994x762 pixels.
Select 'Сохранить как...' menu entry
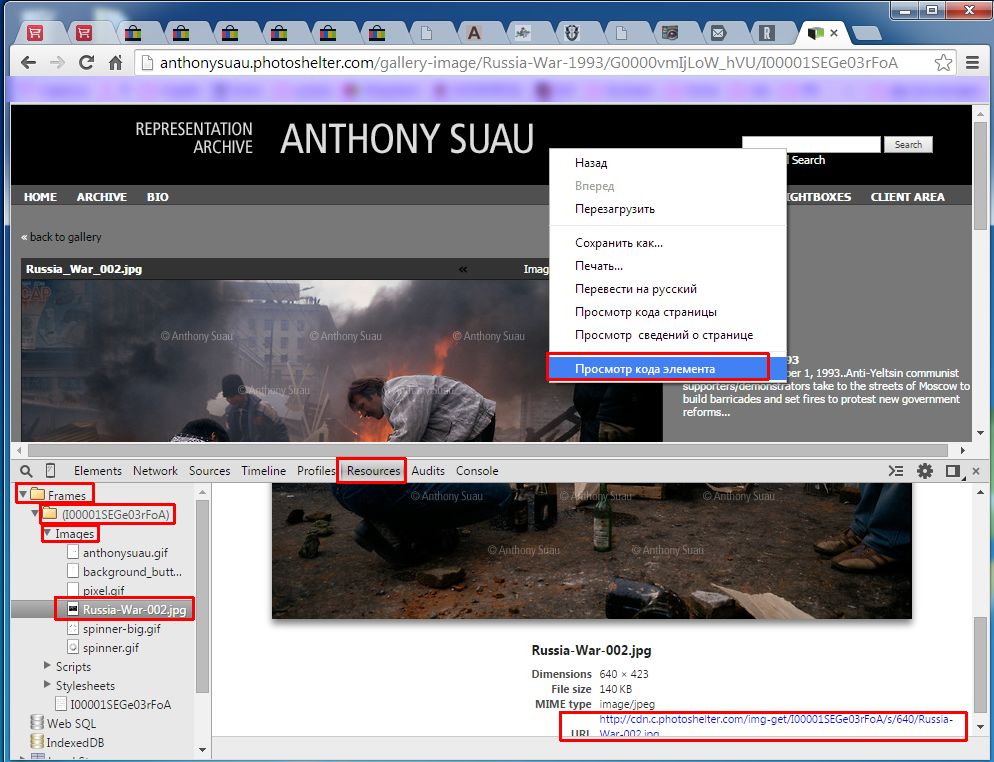(619, 243)
